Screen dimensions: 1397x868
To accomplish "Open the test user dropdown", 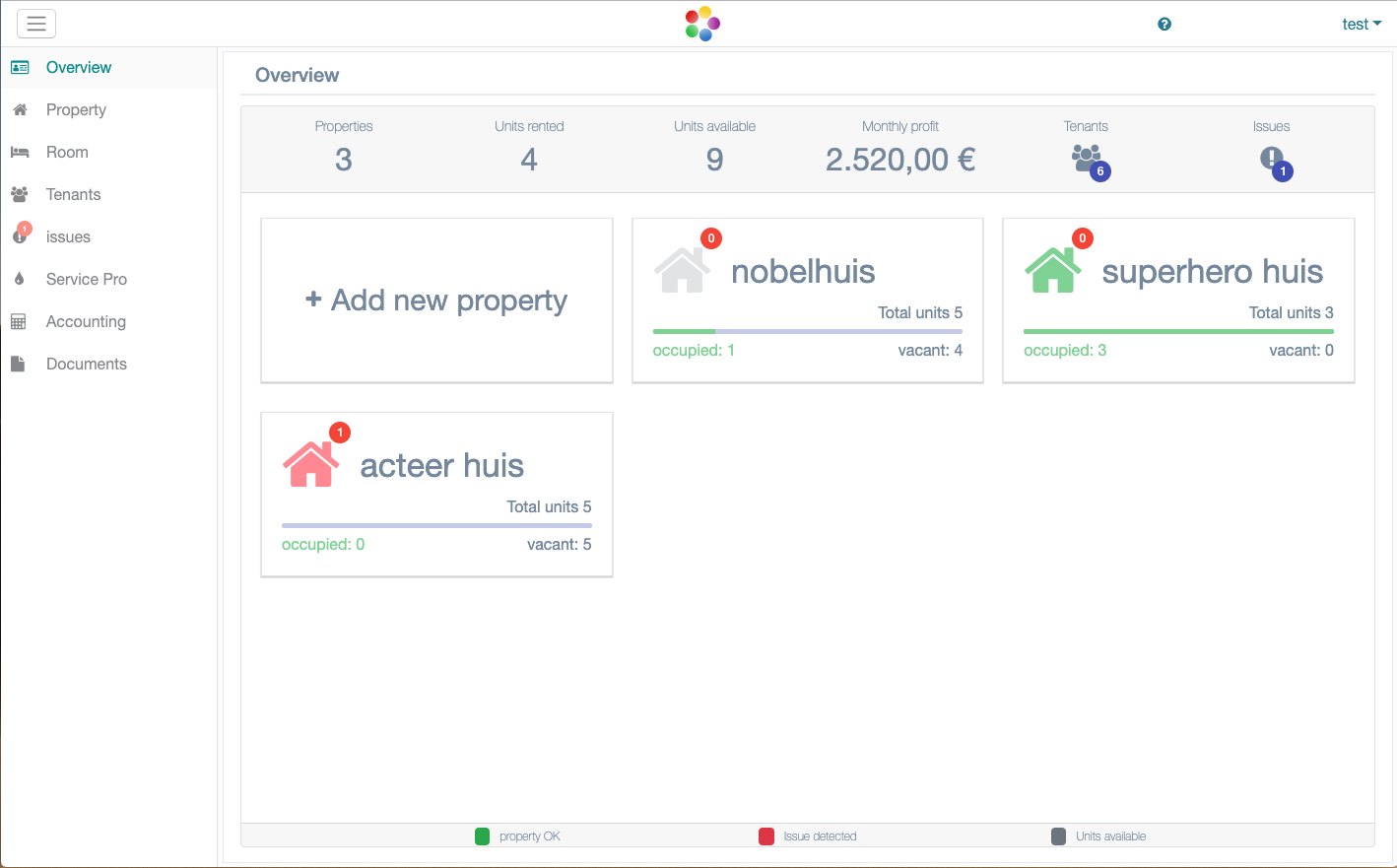I will 1361,25.
